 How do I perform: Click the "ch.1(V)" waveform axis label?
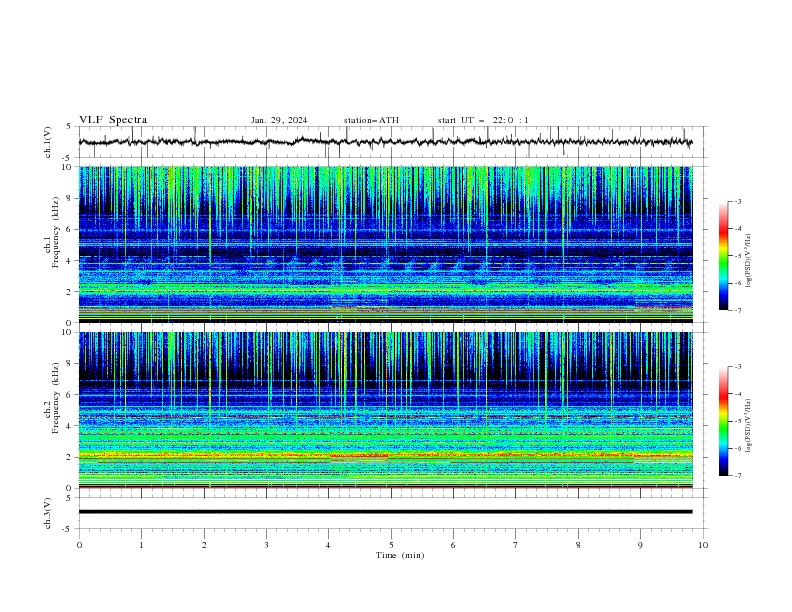48,142
